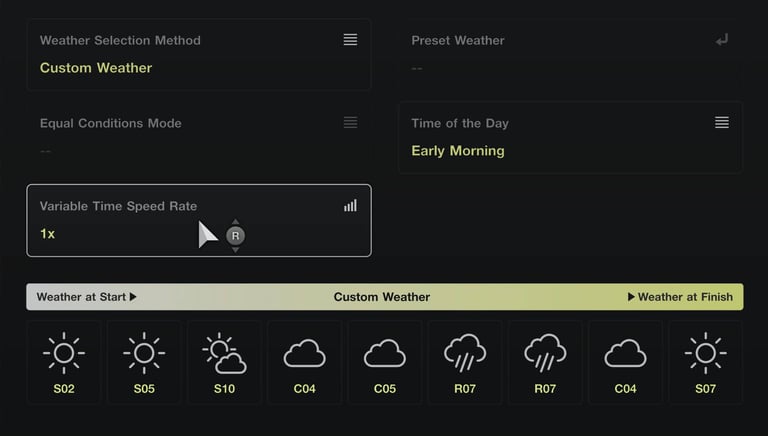Click the Weather at Finish label
Image resolution: width=768 pixels, height=436 pixels.
click(x=680, y=297)
